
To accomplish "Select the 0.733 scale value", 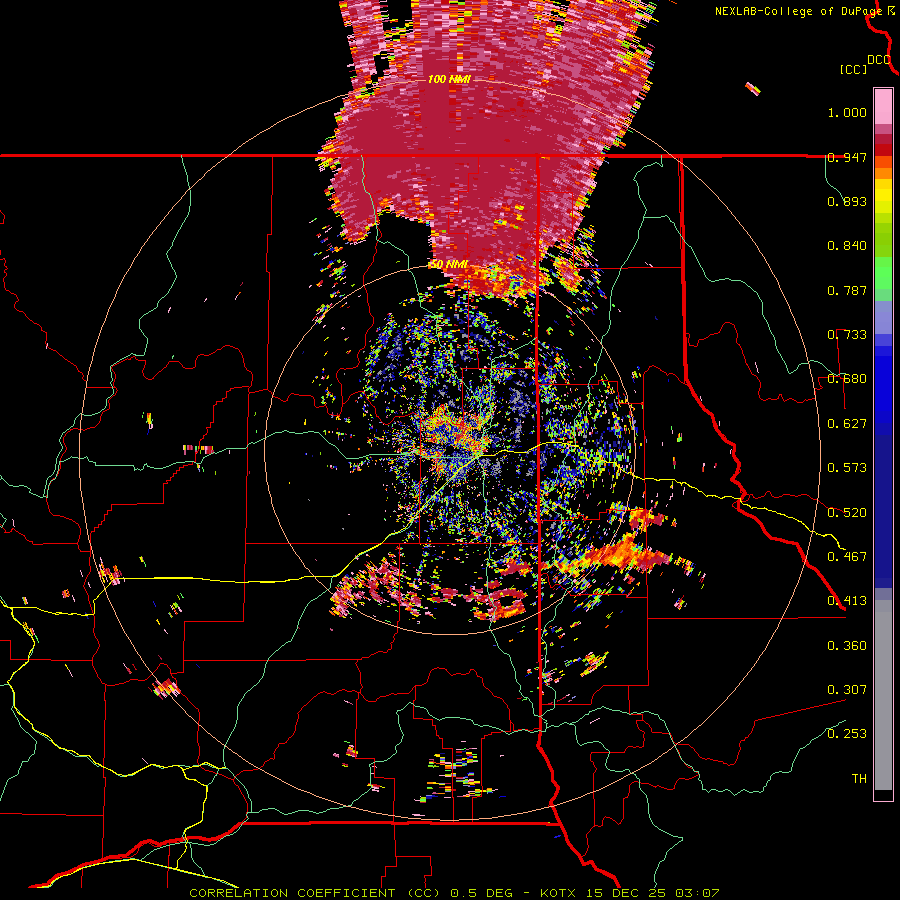I will coord(847,335).
